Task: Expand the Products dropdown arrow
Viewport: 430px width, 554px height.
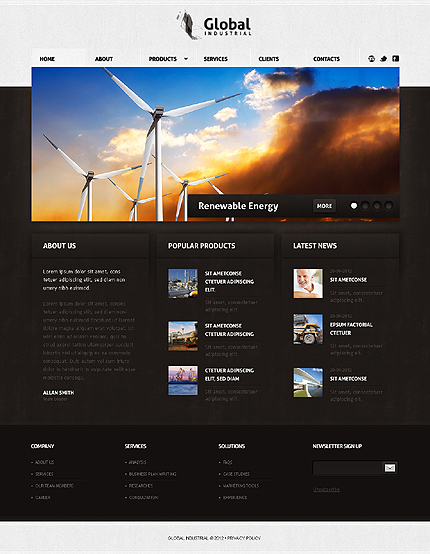Action: point(186,59)
